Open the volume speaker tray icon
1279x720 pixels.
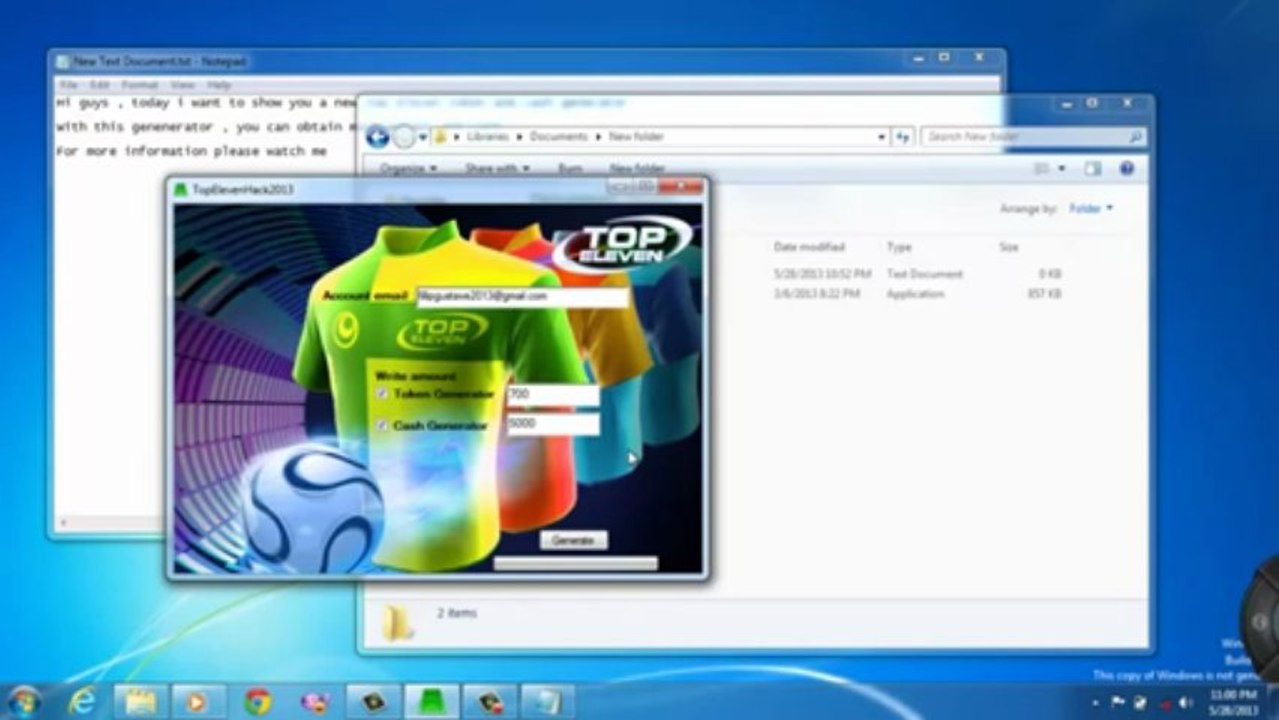(x=1187, y=702)
